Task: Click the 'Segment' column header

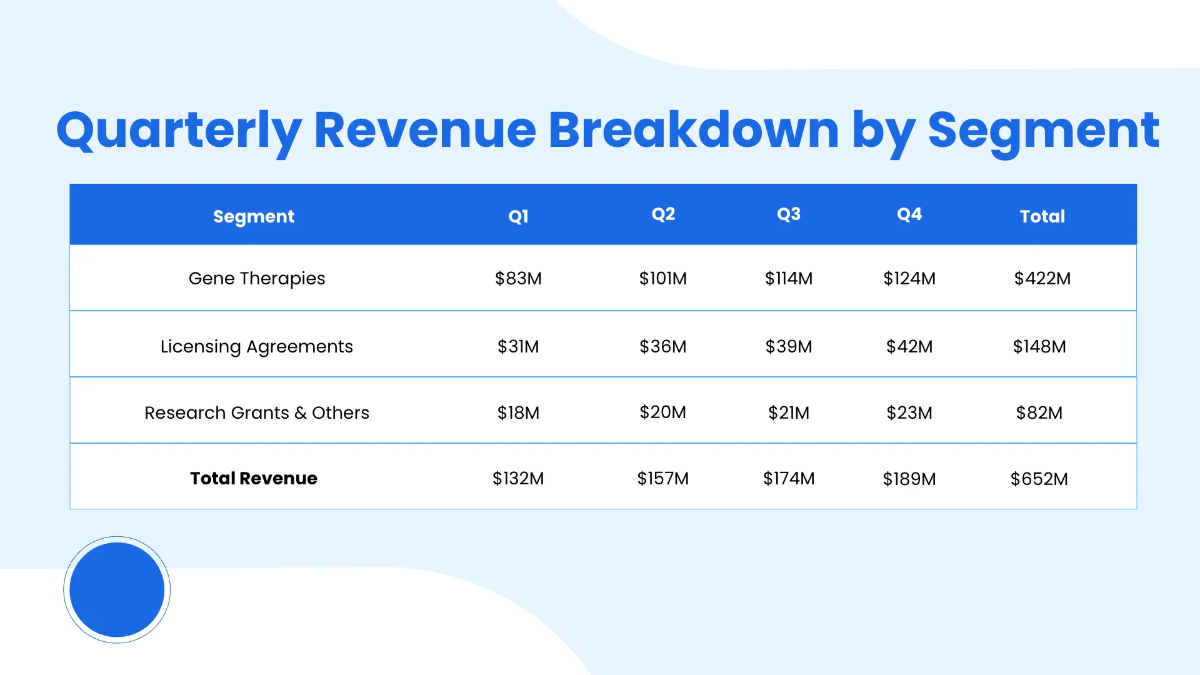Action: pos(254,216)
